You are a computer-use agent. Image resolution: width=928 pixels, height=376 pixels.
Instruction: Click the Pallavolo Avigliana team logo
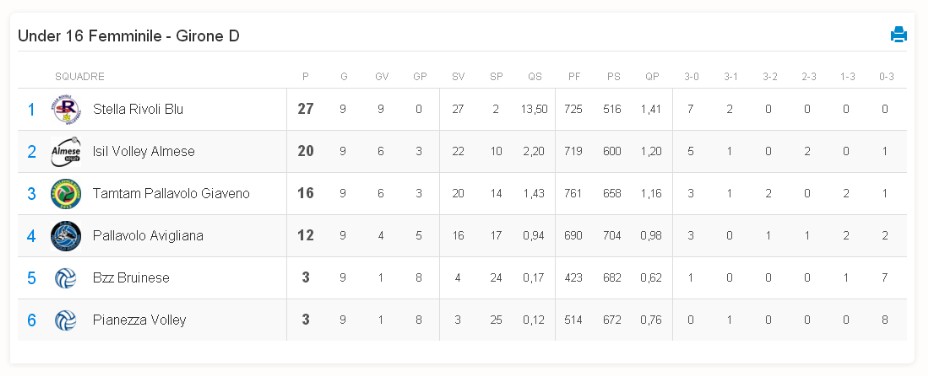click(66, 236)
